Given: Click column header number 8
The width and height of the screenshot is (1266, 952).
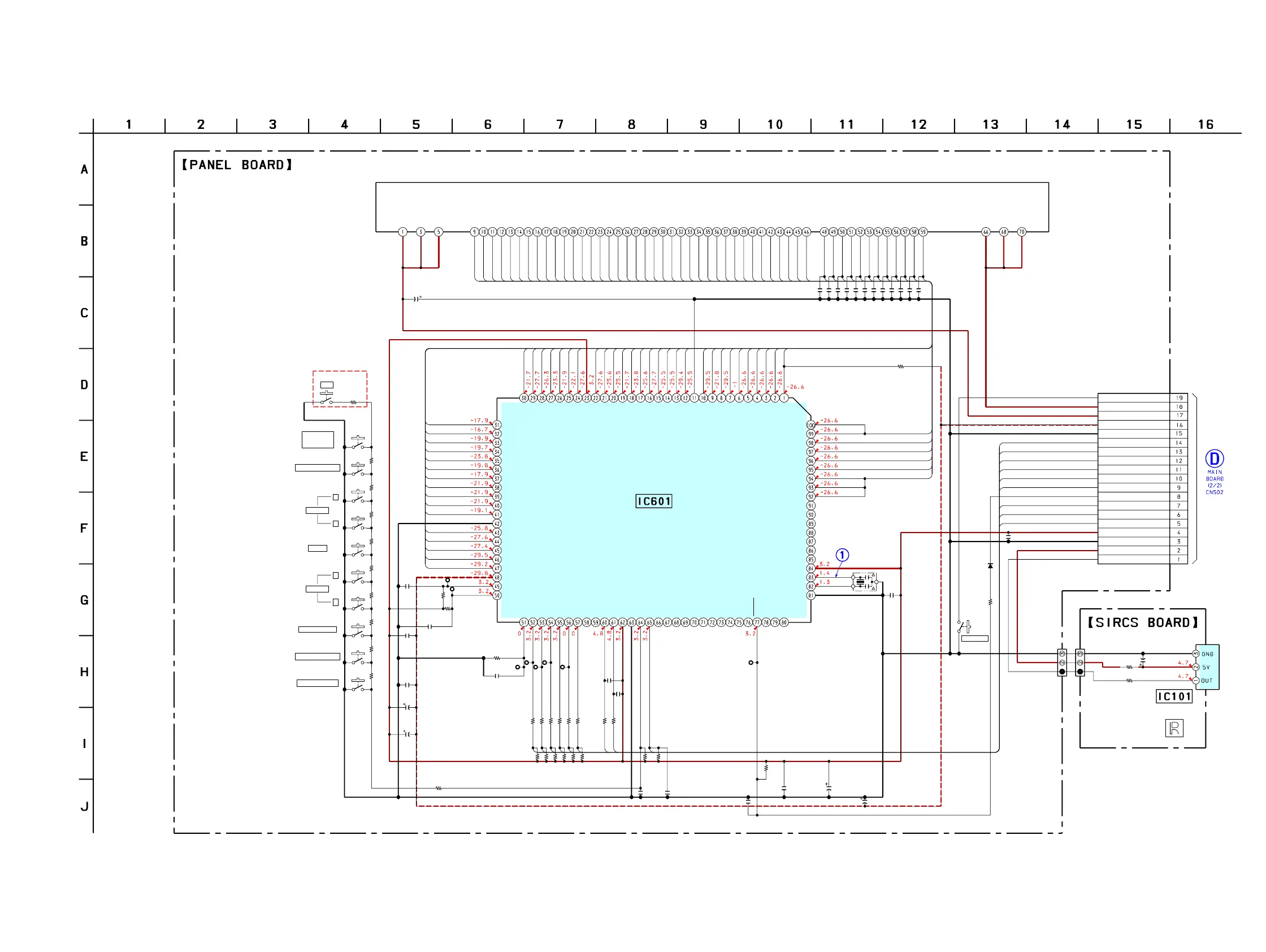Looking at the screenshot, I should click(x=631, y=125).
